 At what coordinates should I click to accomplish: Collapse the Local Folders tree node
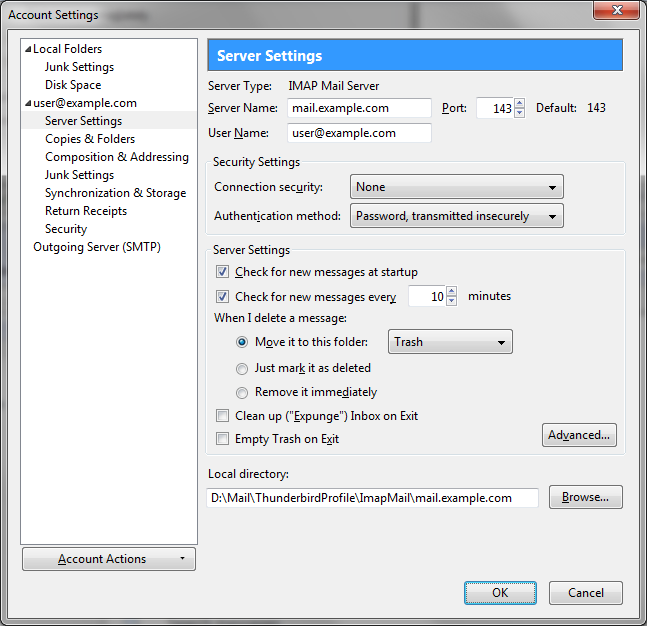click(x=27, y=49)
